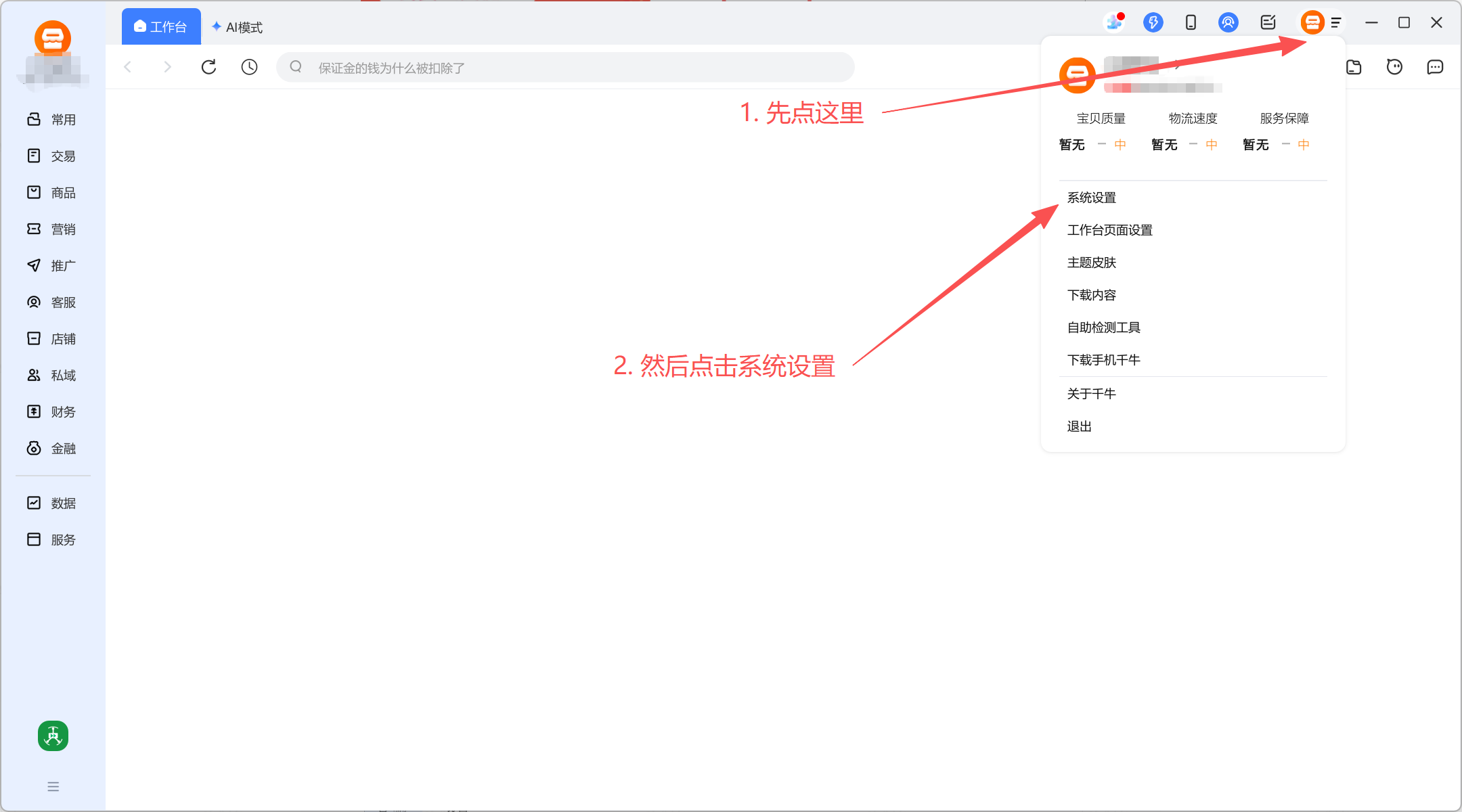Click the search input field
Screen dimensions: 1462x812
click(x=565, y=68)
